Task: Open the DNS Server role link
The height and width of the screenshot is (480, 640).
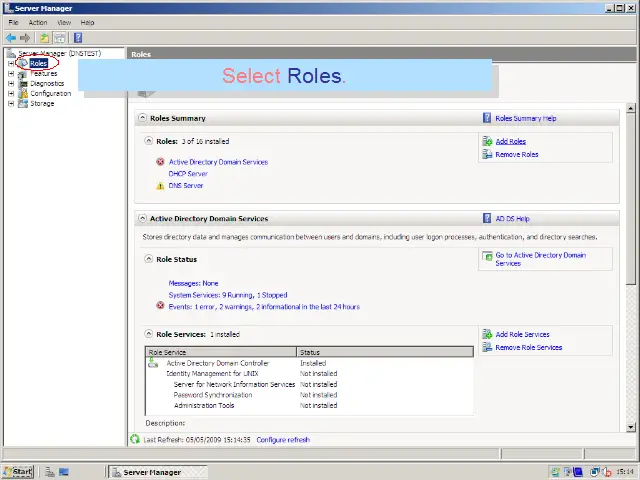Action: coord(186,186)
